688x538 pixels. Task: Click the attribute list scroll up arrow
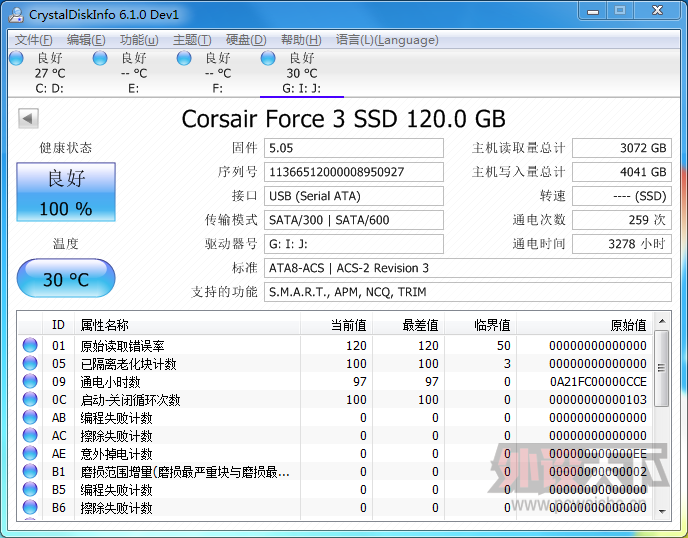click(x=662, y=321)
